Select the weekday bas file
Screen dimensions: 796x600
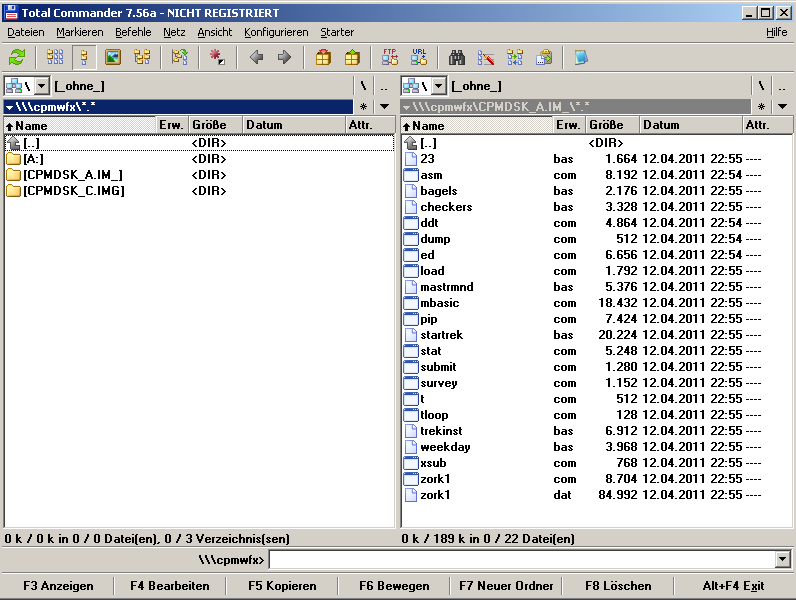596,447
